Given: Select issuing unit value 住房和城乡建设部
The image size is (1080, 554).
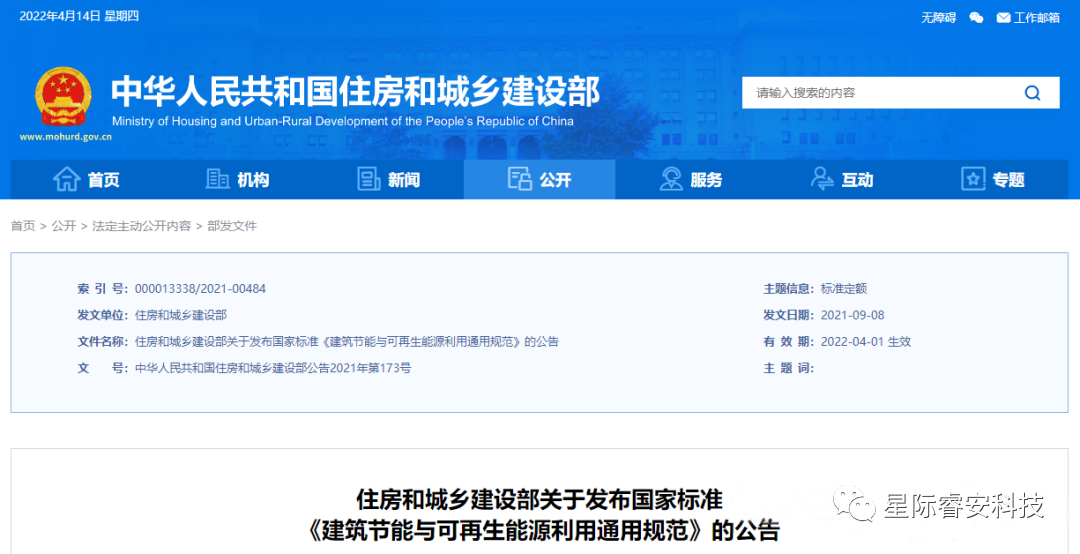Looking at the screenshot, I should 181,315.
